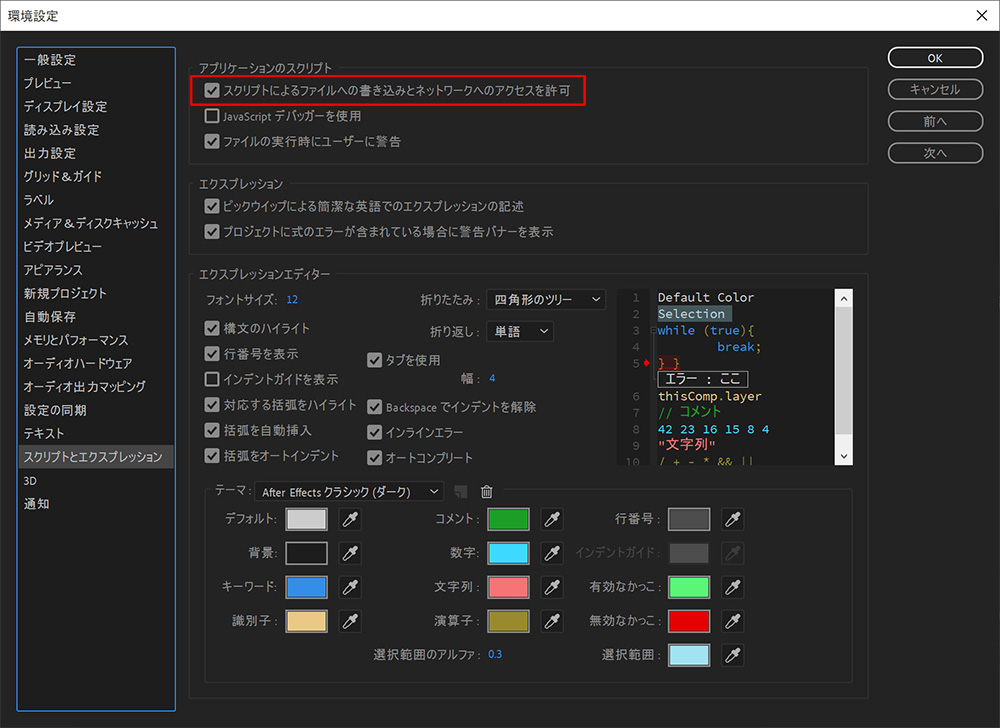Screen dimensions: 1000x728
Task: Click the 文字列 pink color swatch
Action: click(x=508, y=586)
